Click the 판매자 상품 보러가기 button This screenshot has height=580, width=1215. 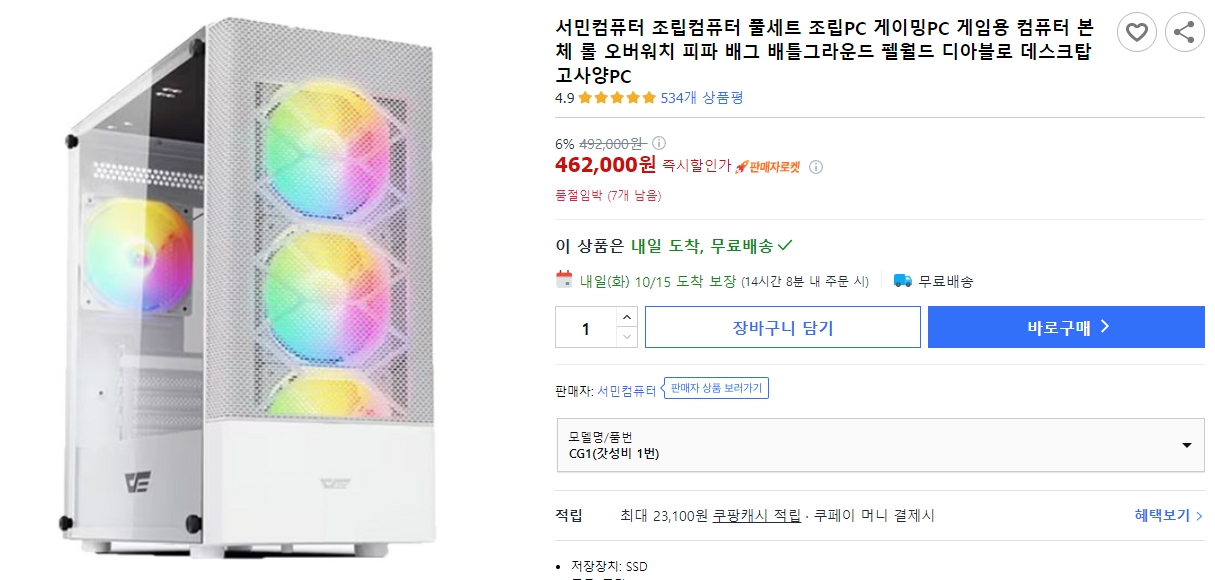716,390
